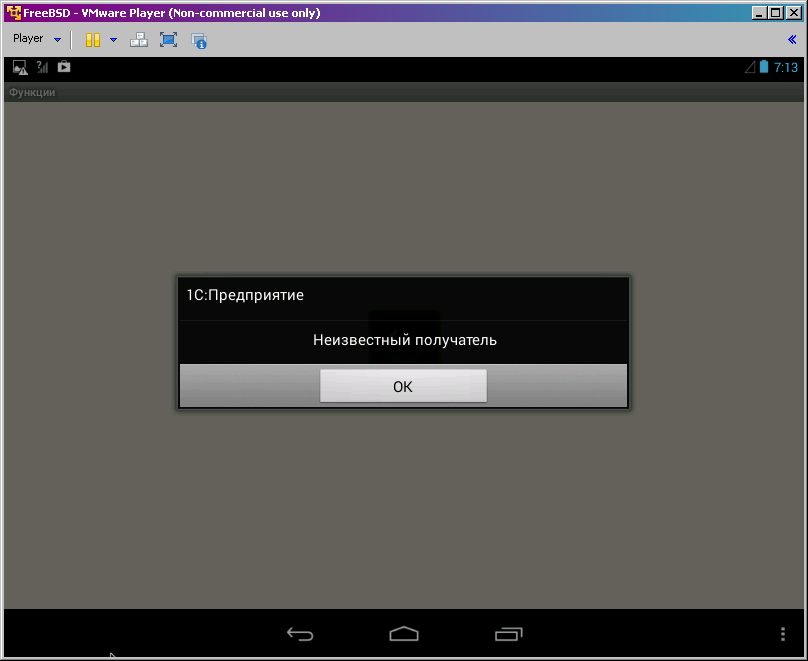Open Android recent apps
This screenshot has height=661, width=808.
click(x=508, y=633)
